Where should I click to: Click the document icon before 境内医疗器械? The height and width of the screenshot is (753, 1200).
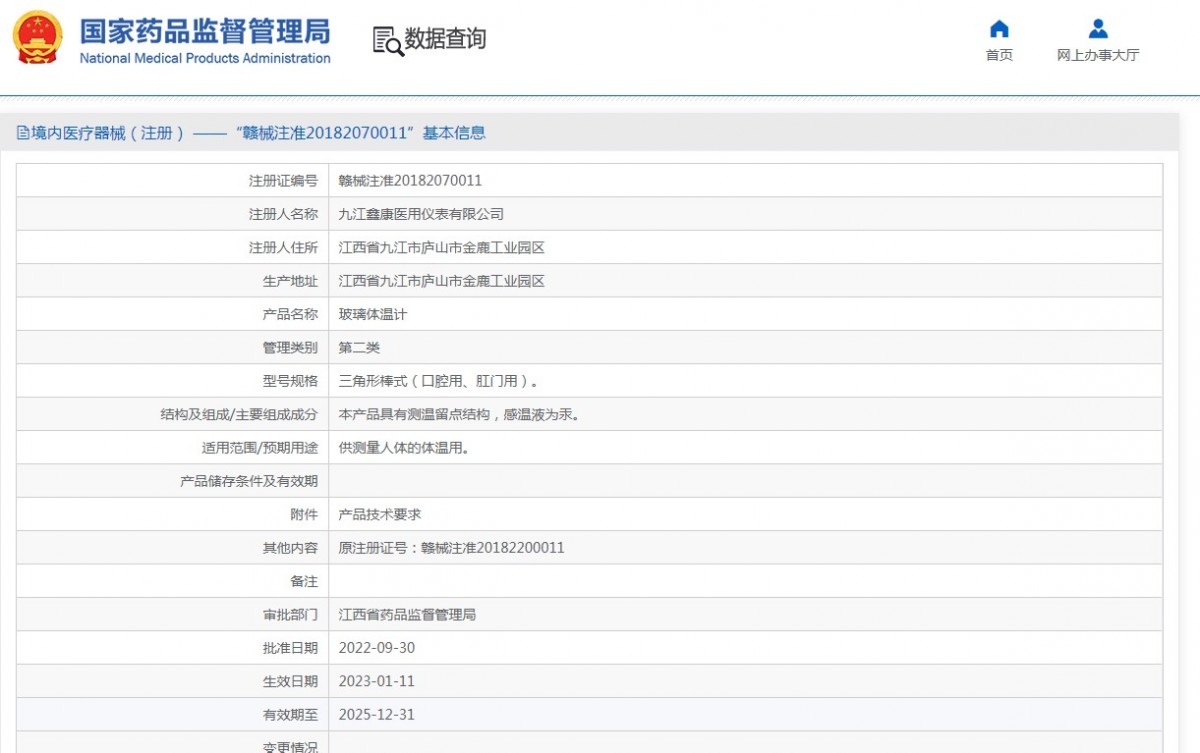click(23, 133)
